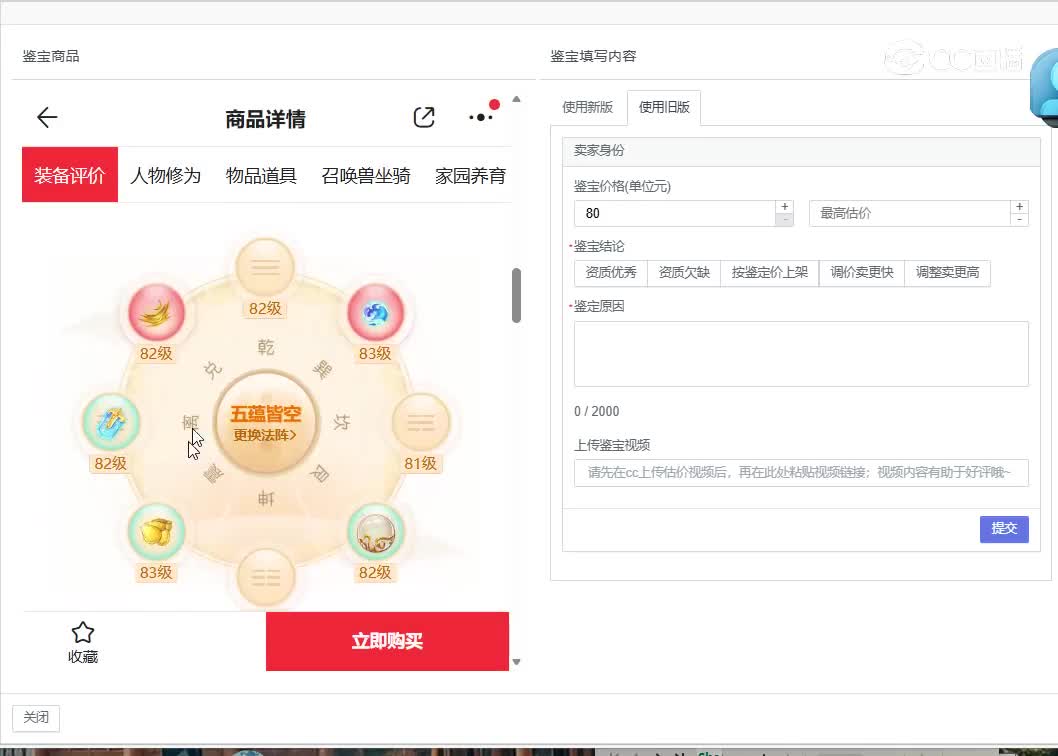The height and width of the screenshot is (756, 1058).
Task: Select the right empty 81级 slot
Action: (420, 423)
